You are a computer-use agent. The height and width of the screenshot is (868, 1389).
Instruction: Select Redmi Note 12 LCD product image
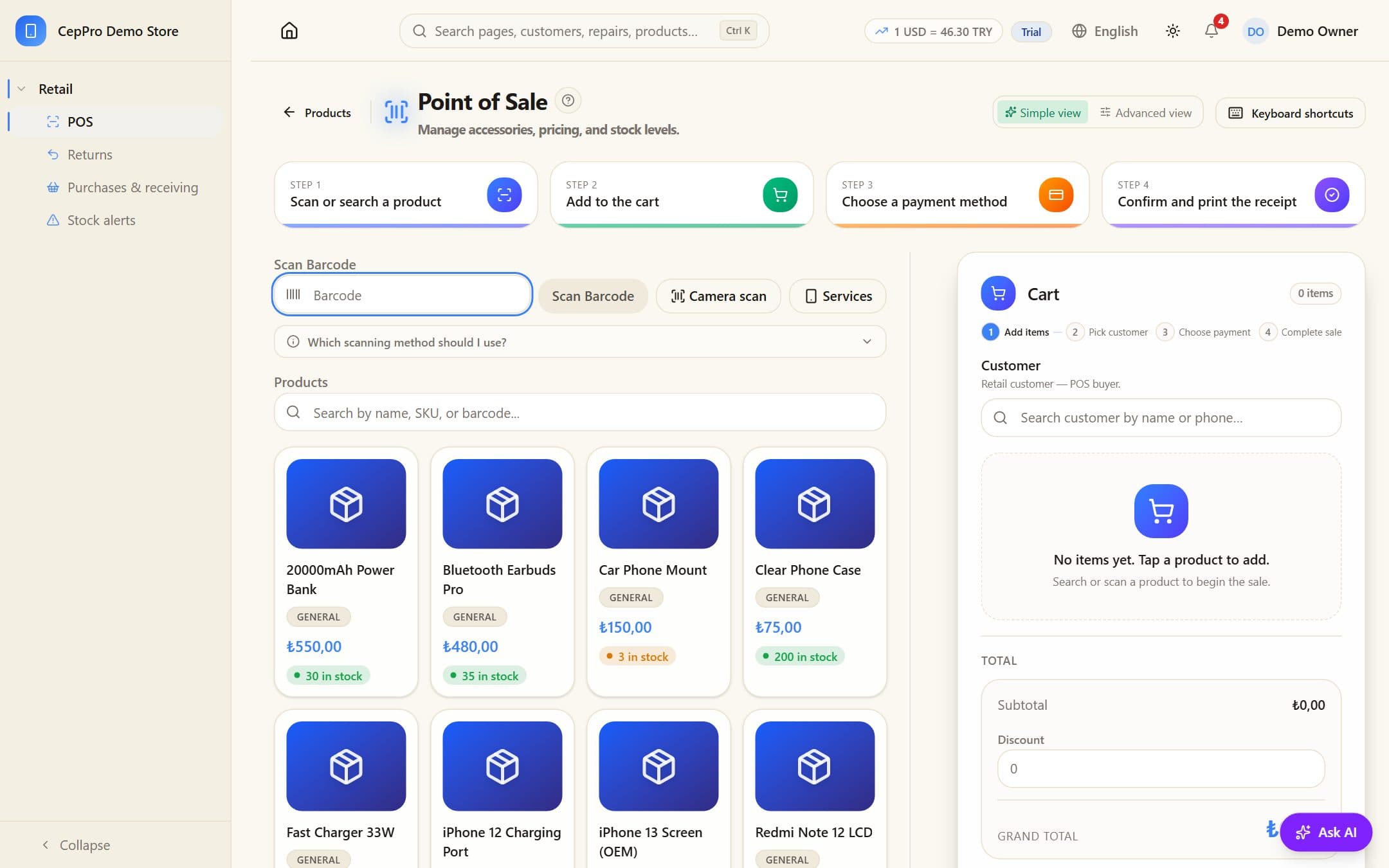click(815, 766)
